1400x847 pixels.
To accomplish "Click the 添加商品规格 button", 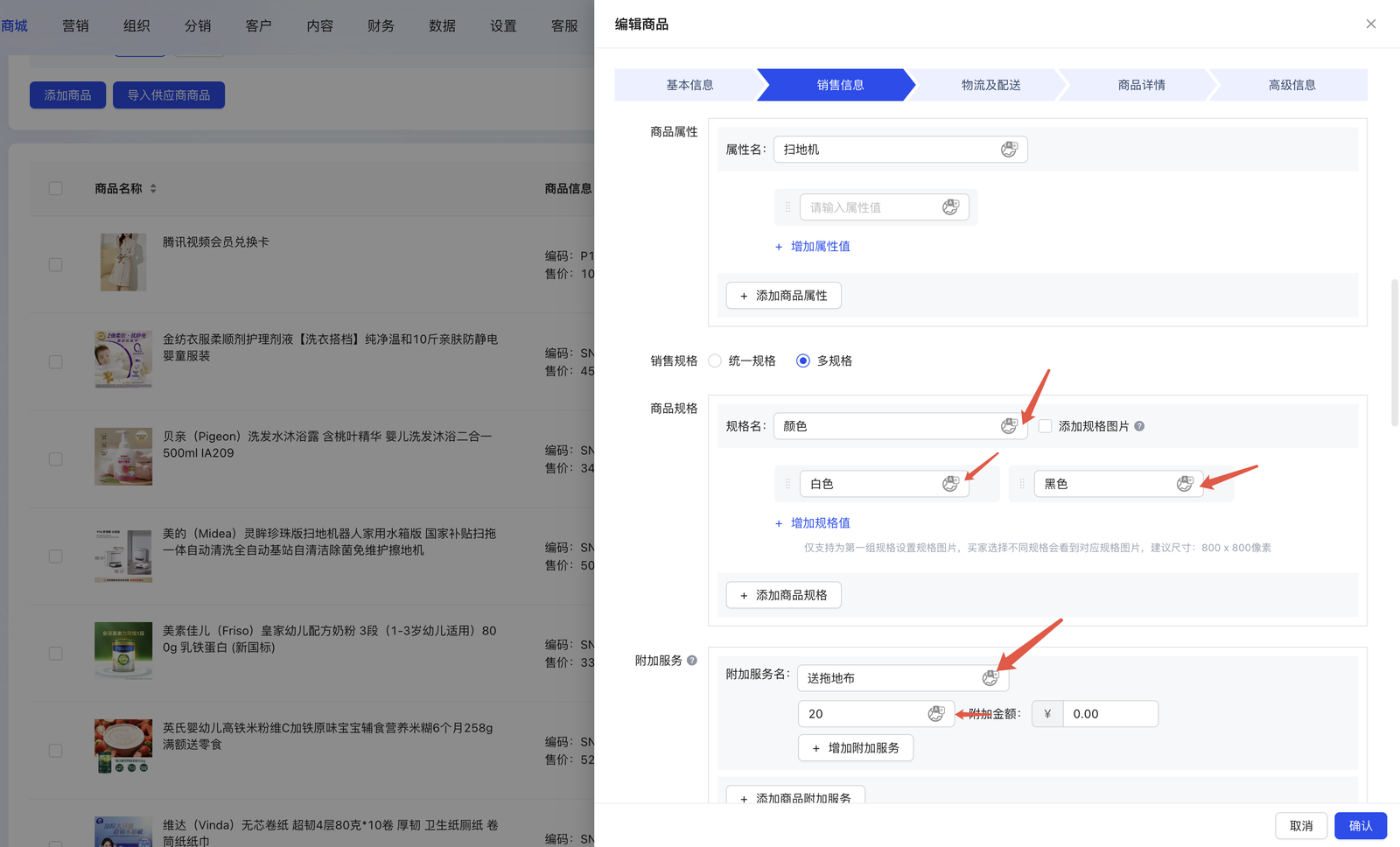I will (x=783, y=595).
